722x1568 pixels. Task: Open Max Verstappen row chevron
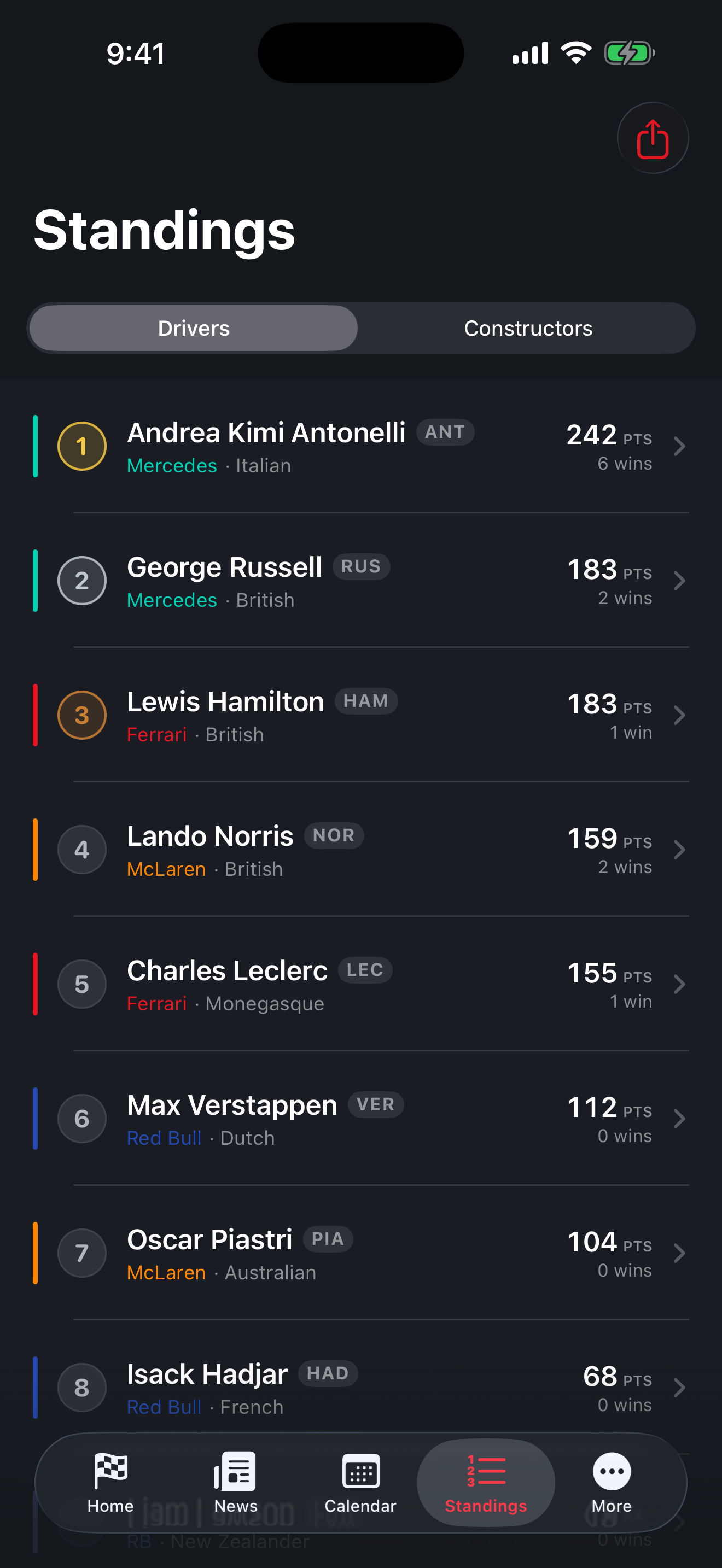point(679,1119)
